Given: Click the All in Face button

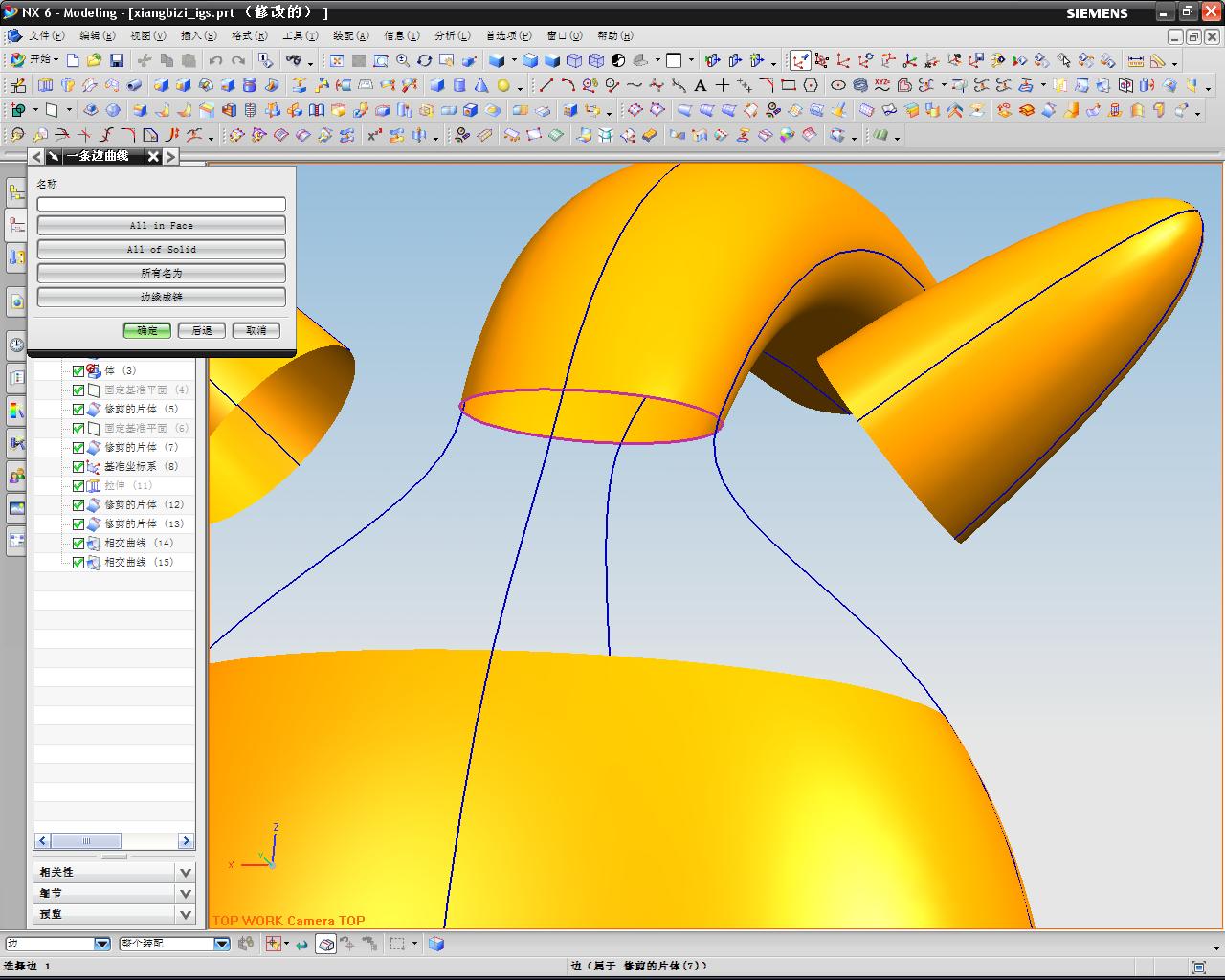Looking at the screenshot, I should tap(162, 226).
